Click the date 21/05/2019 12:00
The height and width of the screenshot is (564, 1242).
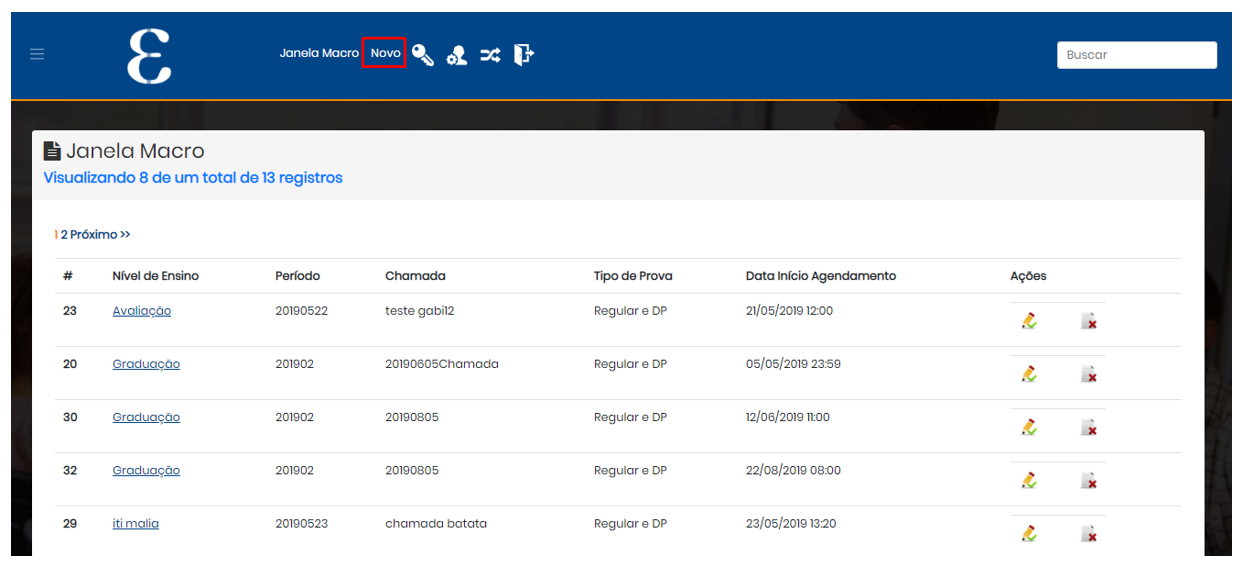(x=789, y=311)
